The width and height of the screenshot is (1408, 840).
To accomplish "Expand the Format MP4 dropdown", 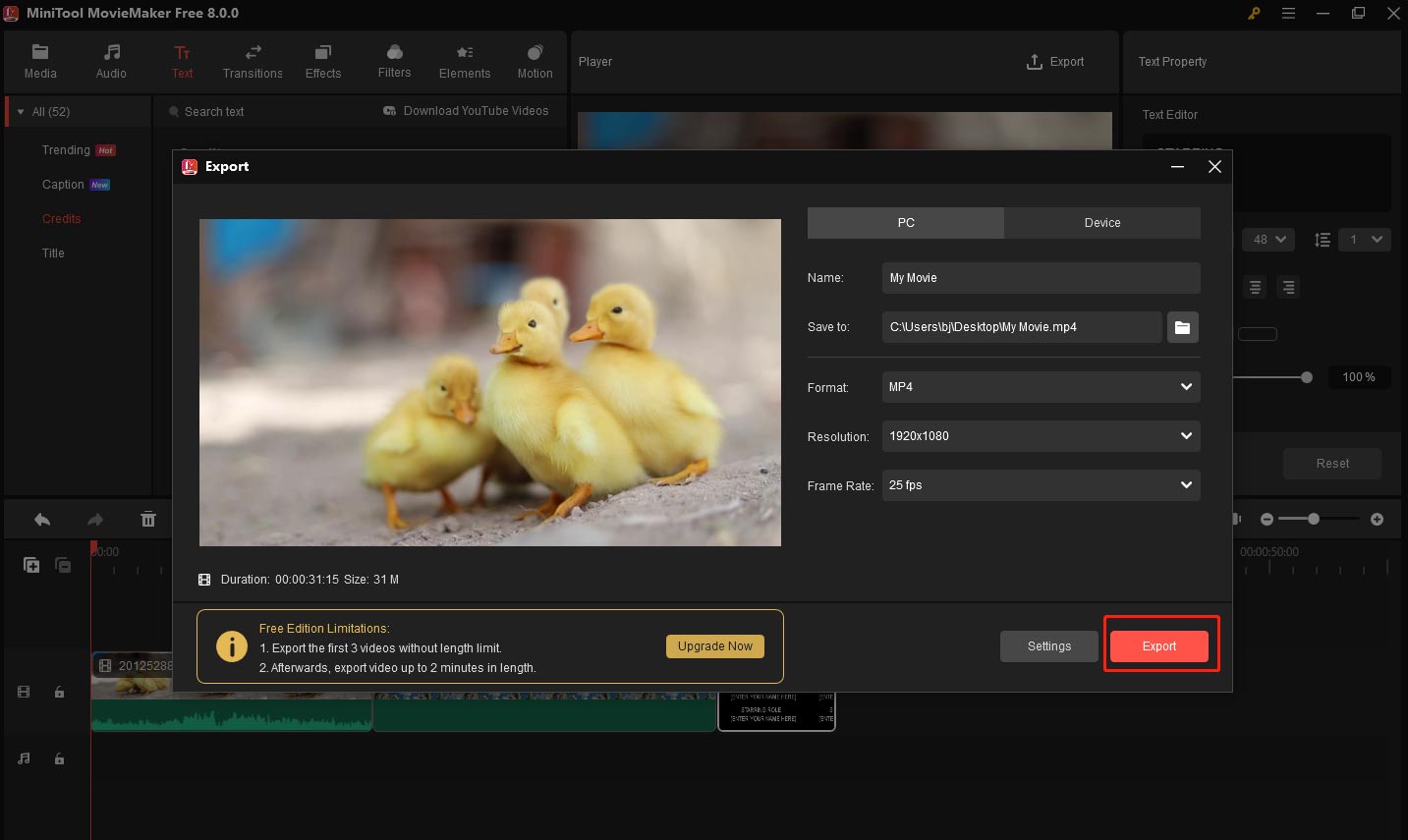I will click(1041, 387).
